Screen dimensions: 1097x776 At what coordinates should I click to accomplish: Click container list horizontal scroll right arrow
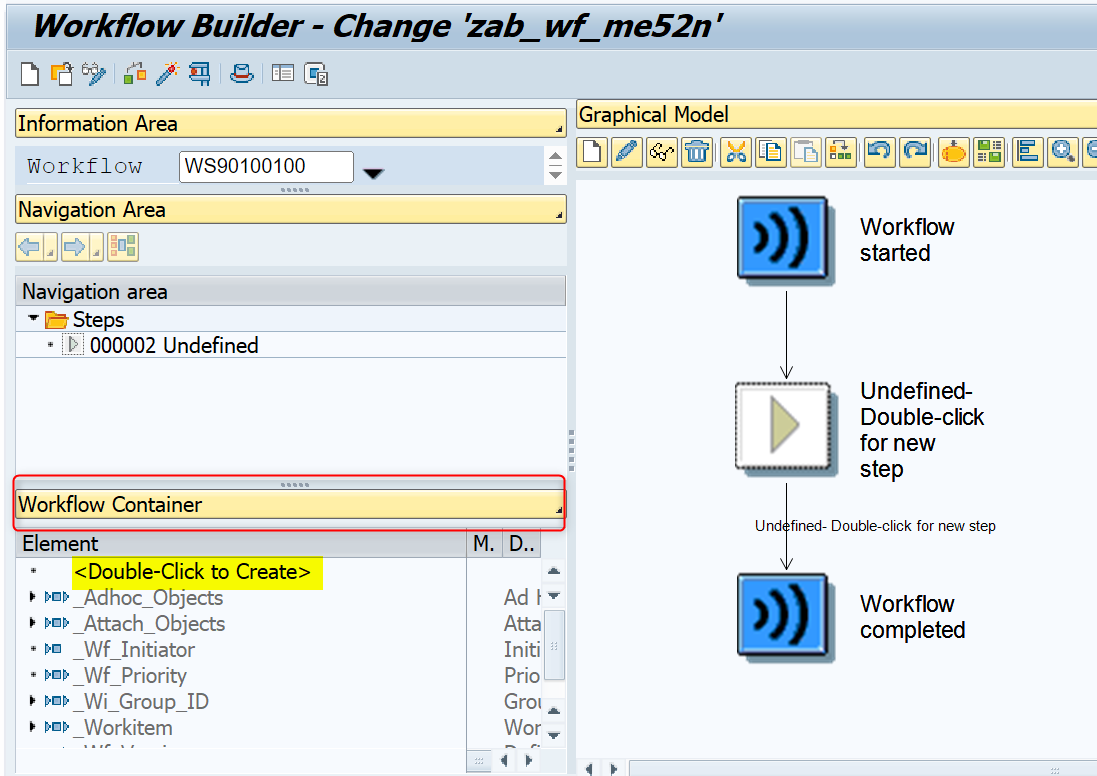[529, 761]
